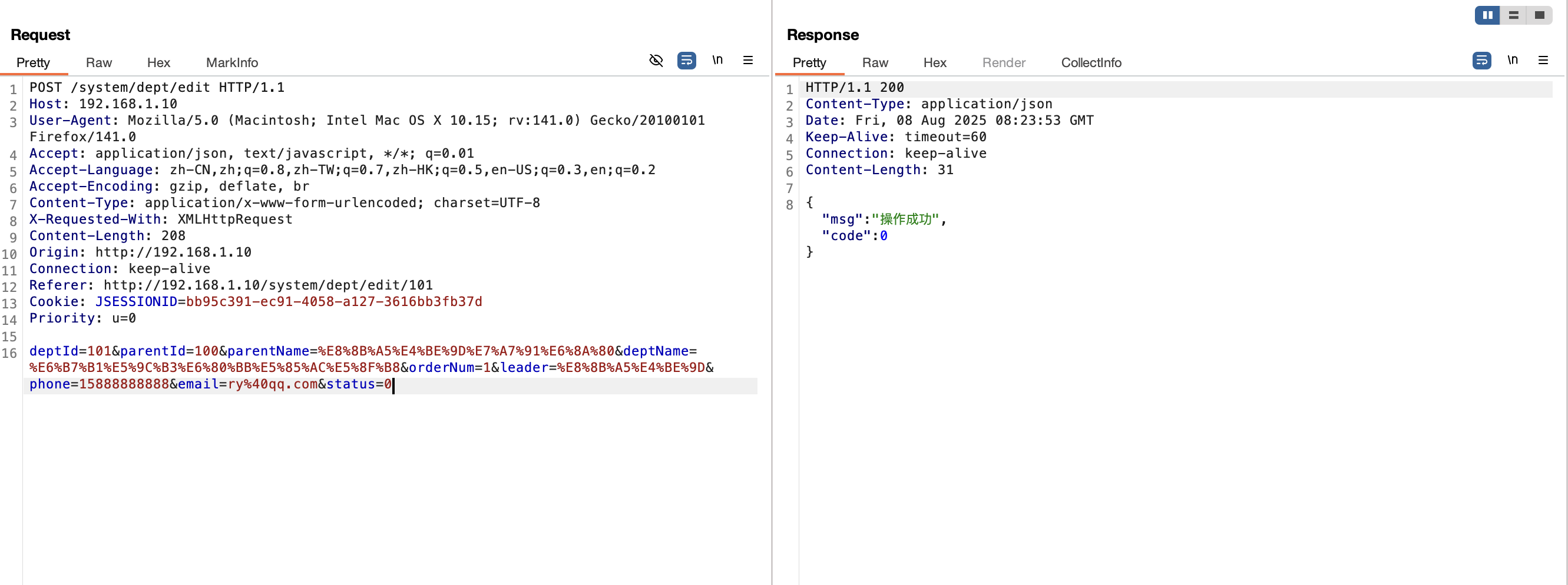Click the Accept-Encoding header line
This screenshot has width=1568, height=585.
tap(169, 186)
